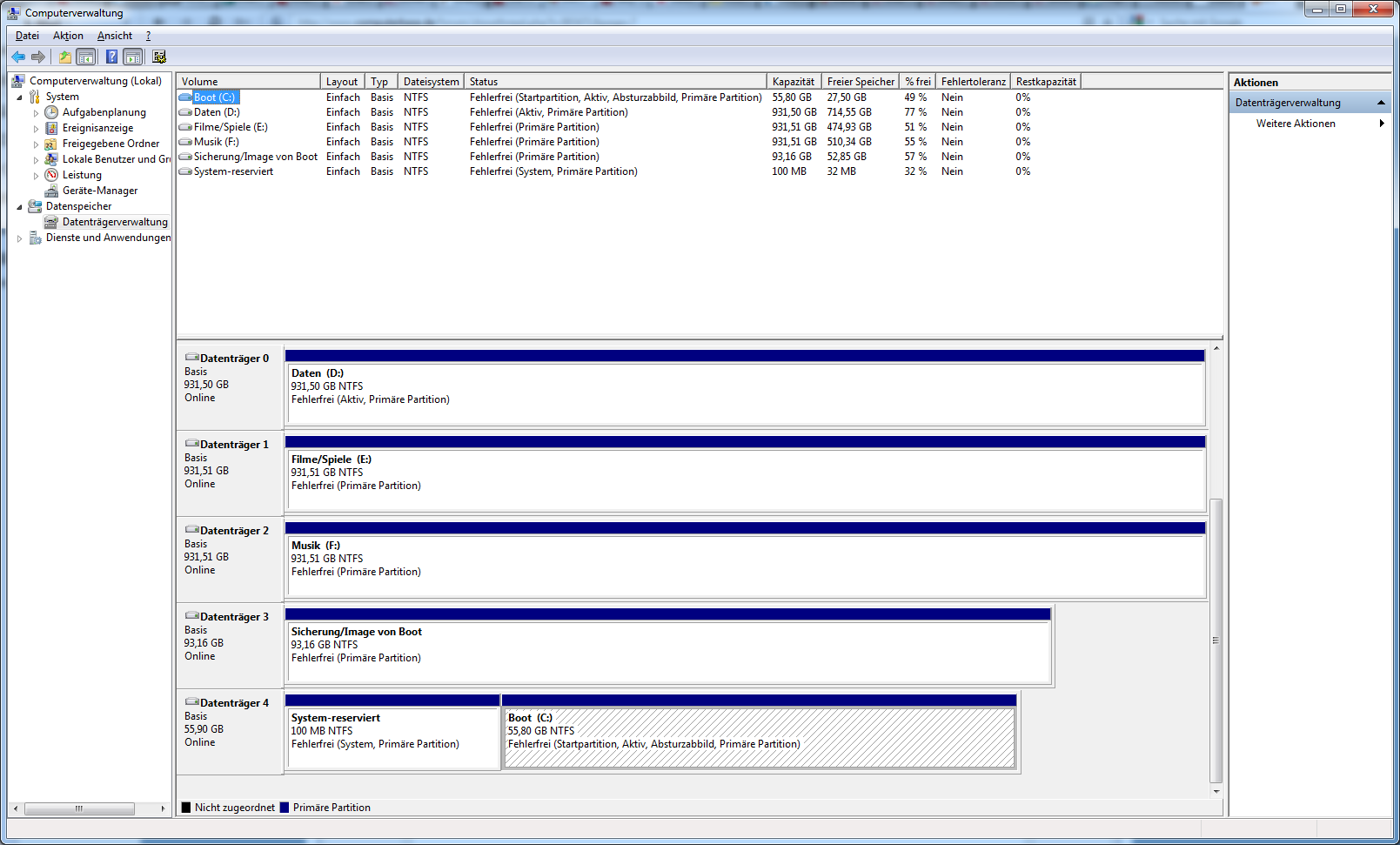The height and width of the screenshot is (845, 1400).
Task: Click the scroll-down arrow of disk view scrollbar
Action: tap(1216, 791)
